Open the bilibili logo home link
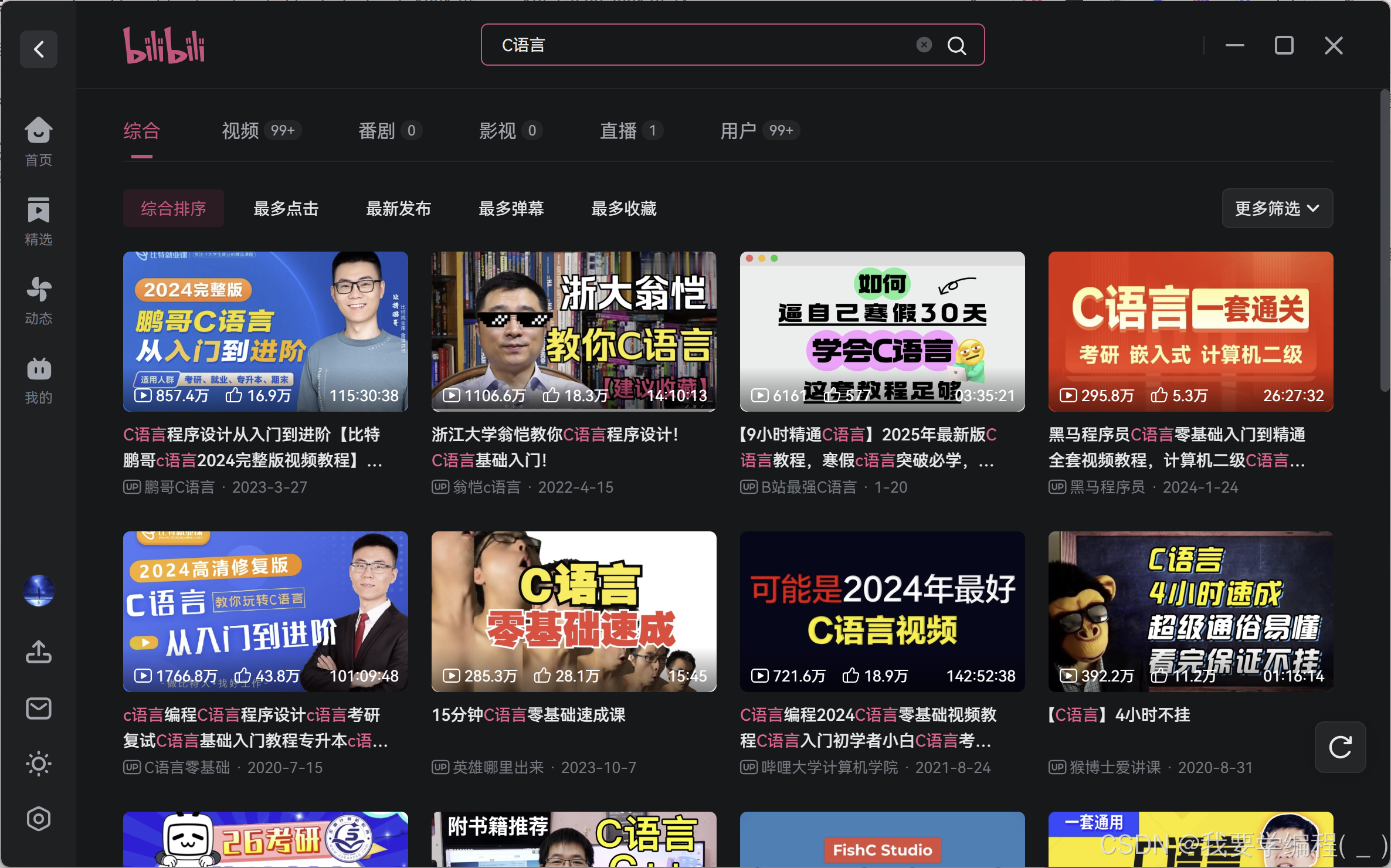1391x868 pixels. [164, 45]
